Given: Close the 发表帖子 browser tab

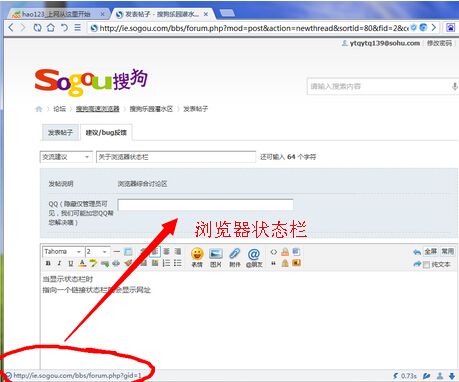Looking at the screenshot, I should 206,14.
